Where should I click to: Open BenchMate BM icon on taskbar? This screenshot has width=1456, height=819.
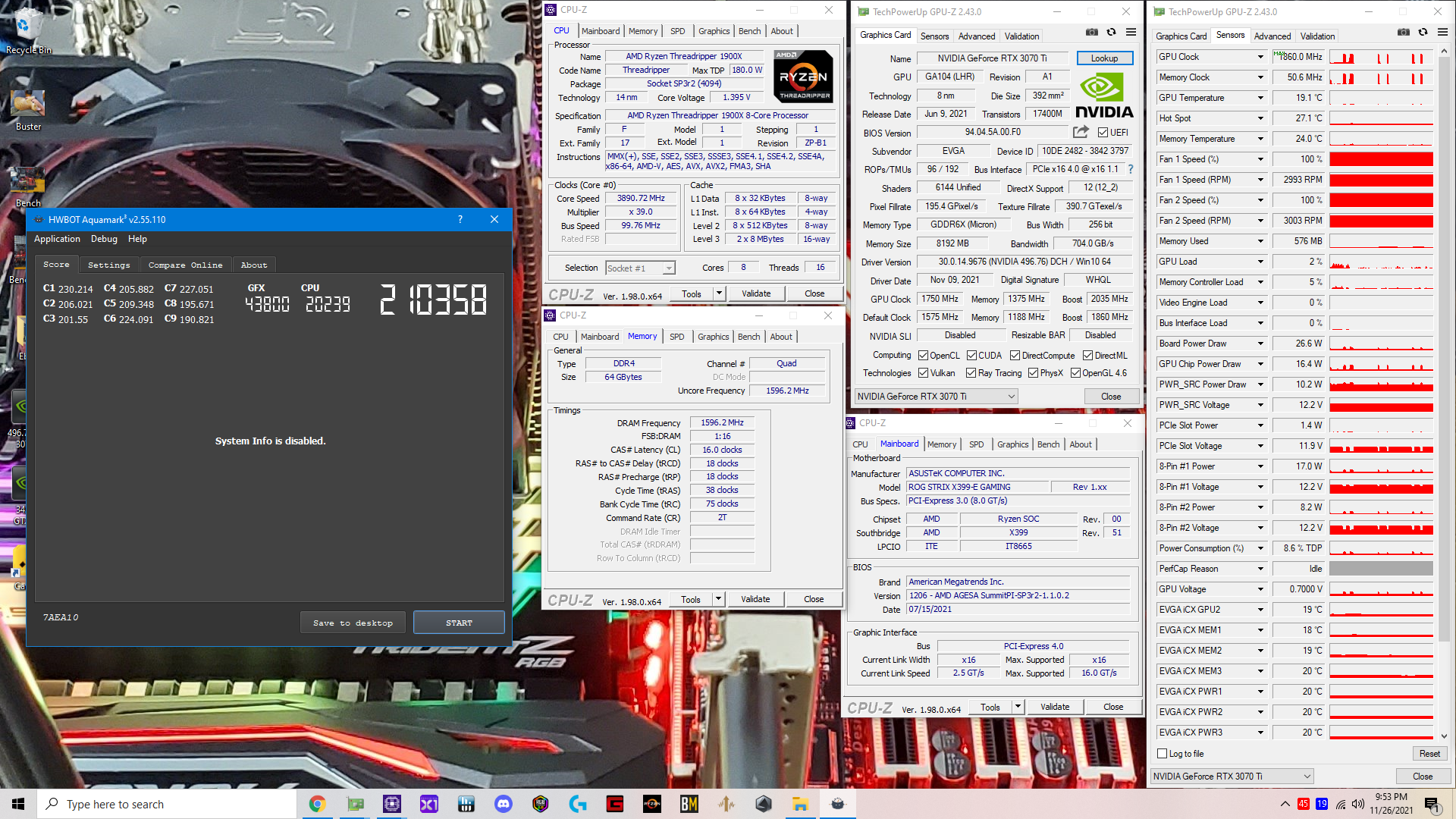689,804
